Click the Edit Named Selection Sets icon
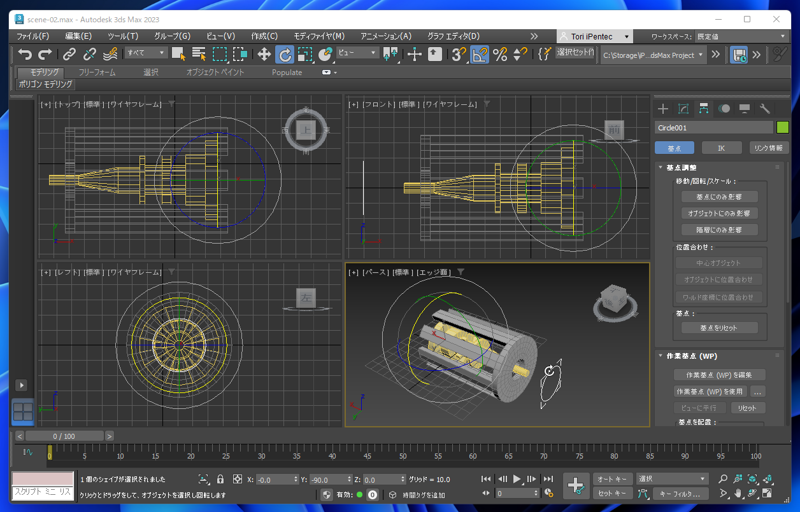Screen dimensions: 800x512 point(544,54)
